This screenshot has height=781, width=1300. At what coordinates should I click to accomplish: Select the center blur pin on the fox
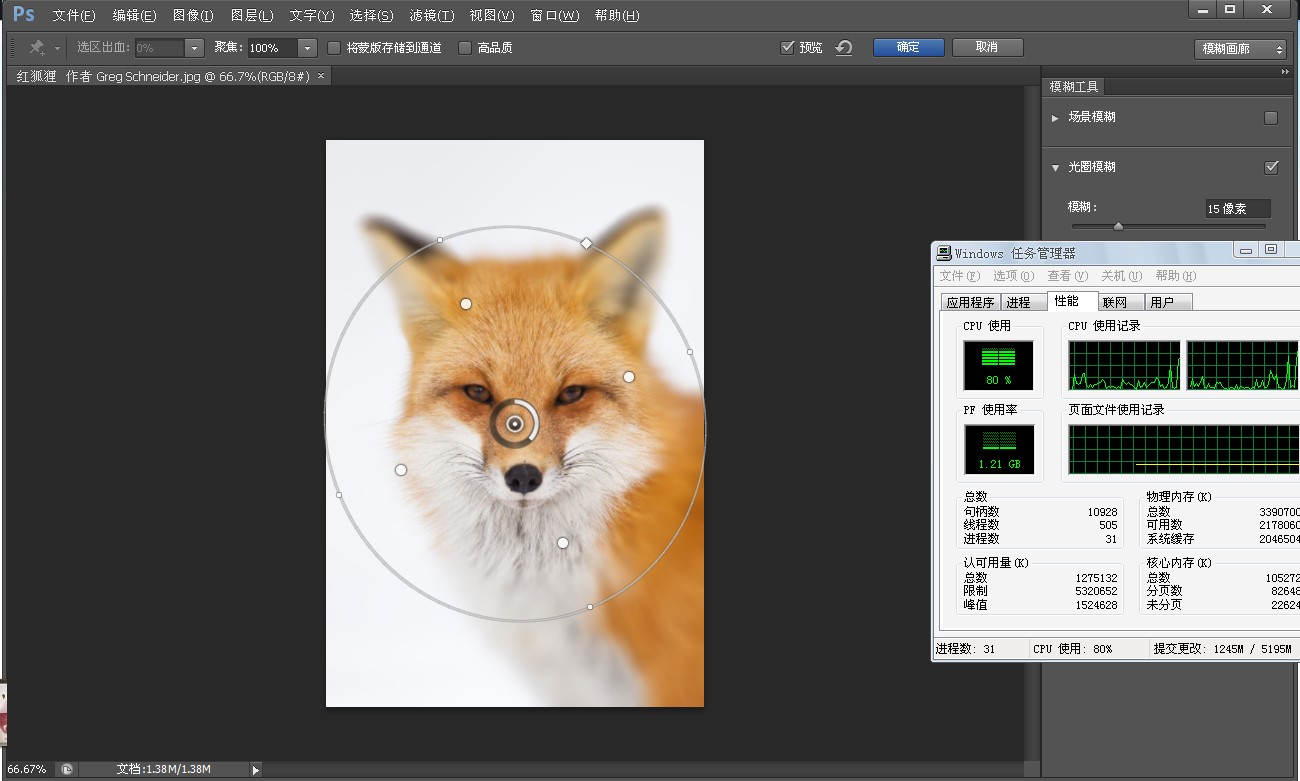coord(515,424)
